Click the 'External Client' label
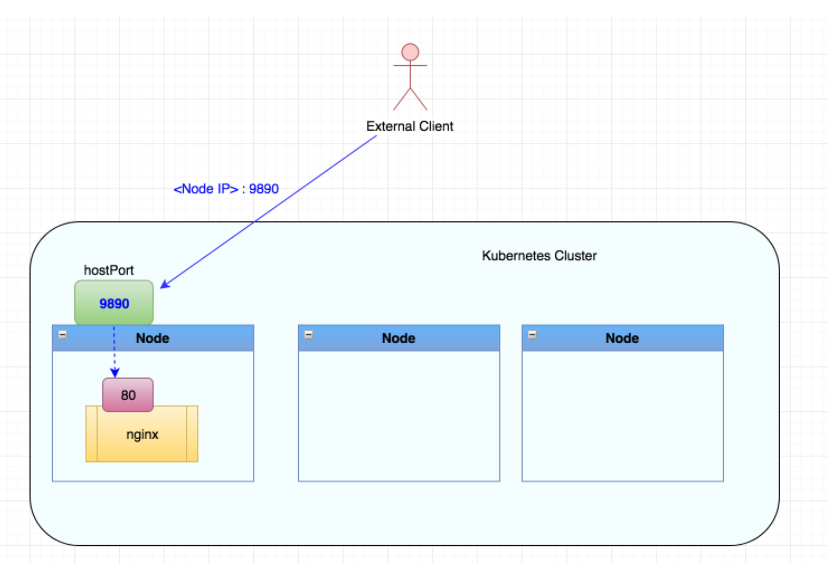The image size is (831, 563). coord(410,126)
